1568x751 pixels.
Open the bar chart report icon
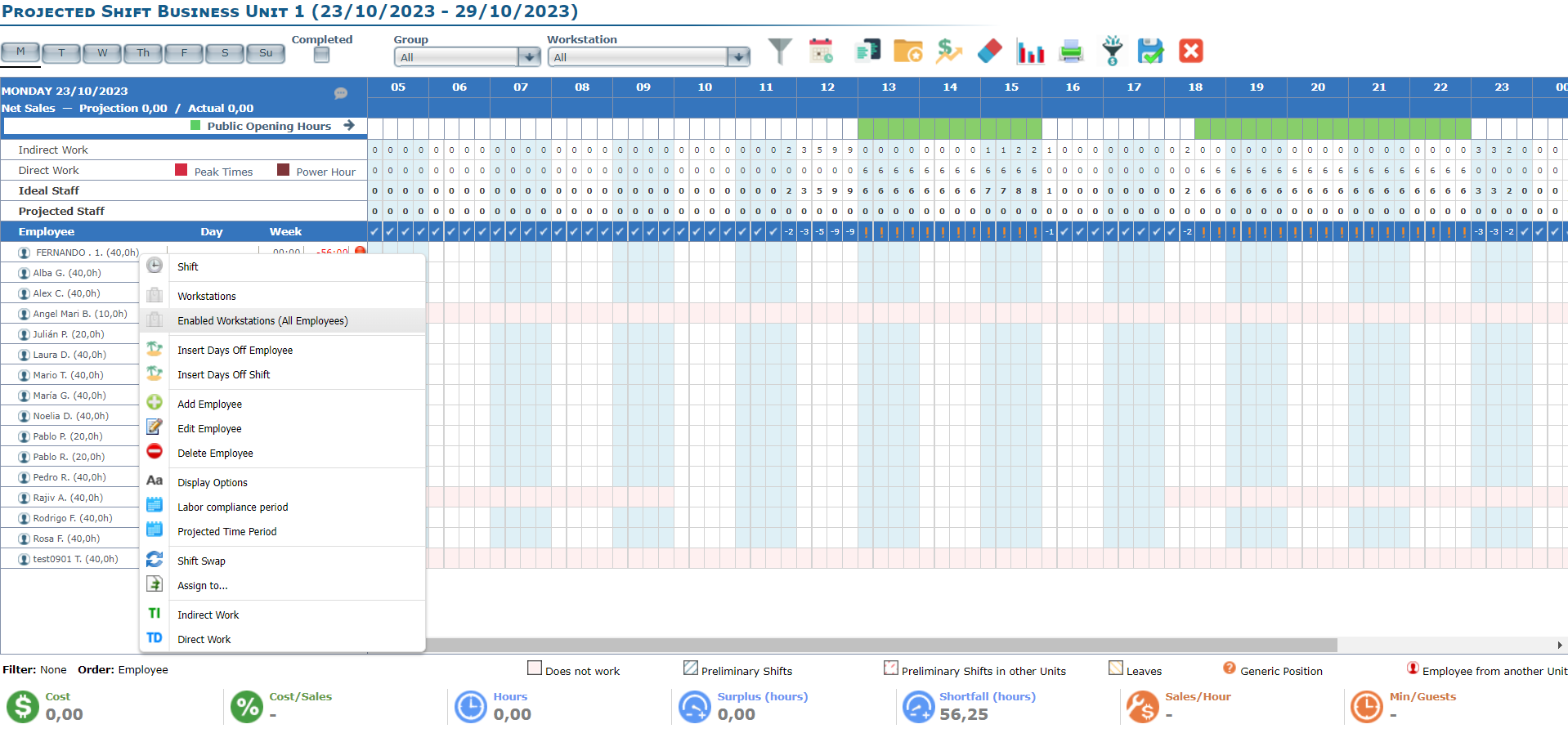(x=1030, y=52)
